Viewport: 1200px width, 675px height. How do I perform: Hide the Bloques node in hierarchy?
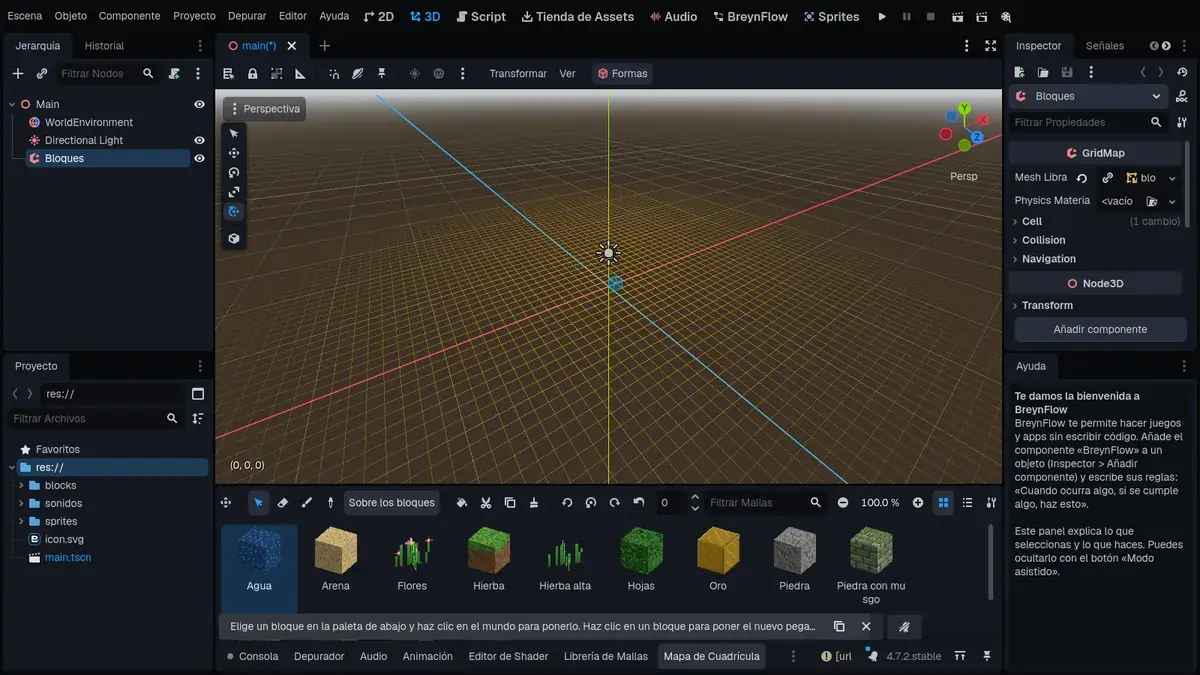(x=199, y=158)
